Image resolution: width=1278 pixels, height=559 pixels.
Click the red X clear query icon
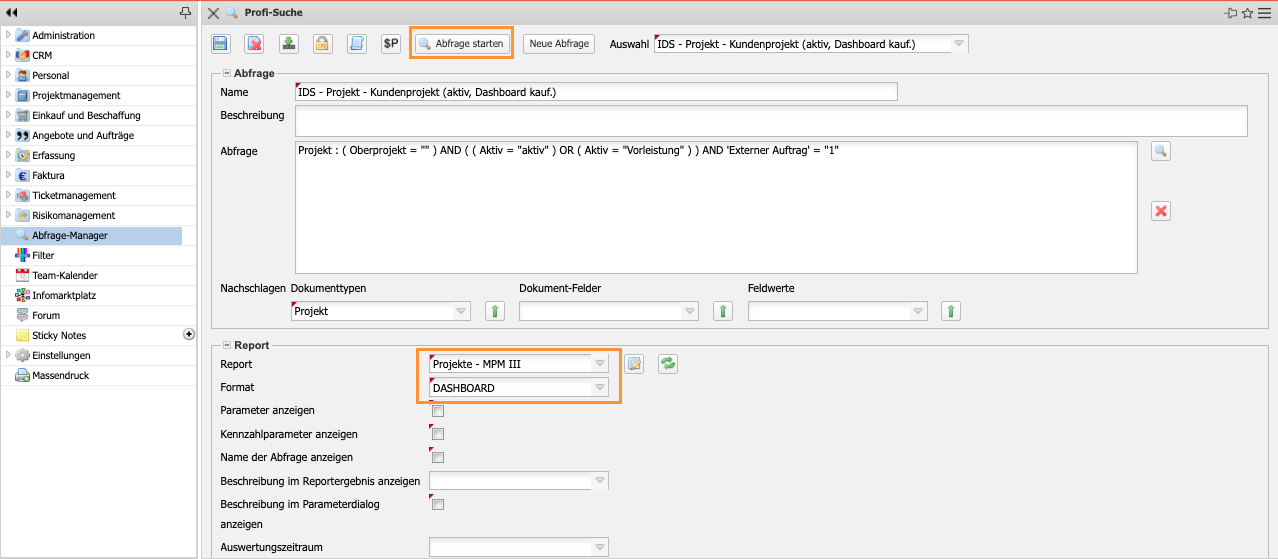tap(1160, 211)
